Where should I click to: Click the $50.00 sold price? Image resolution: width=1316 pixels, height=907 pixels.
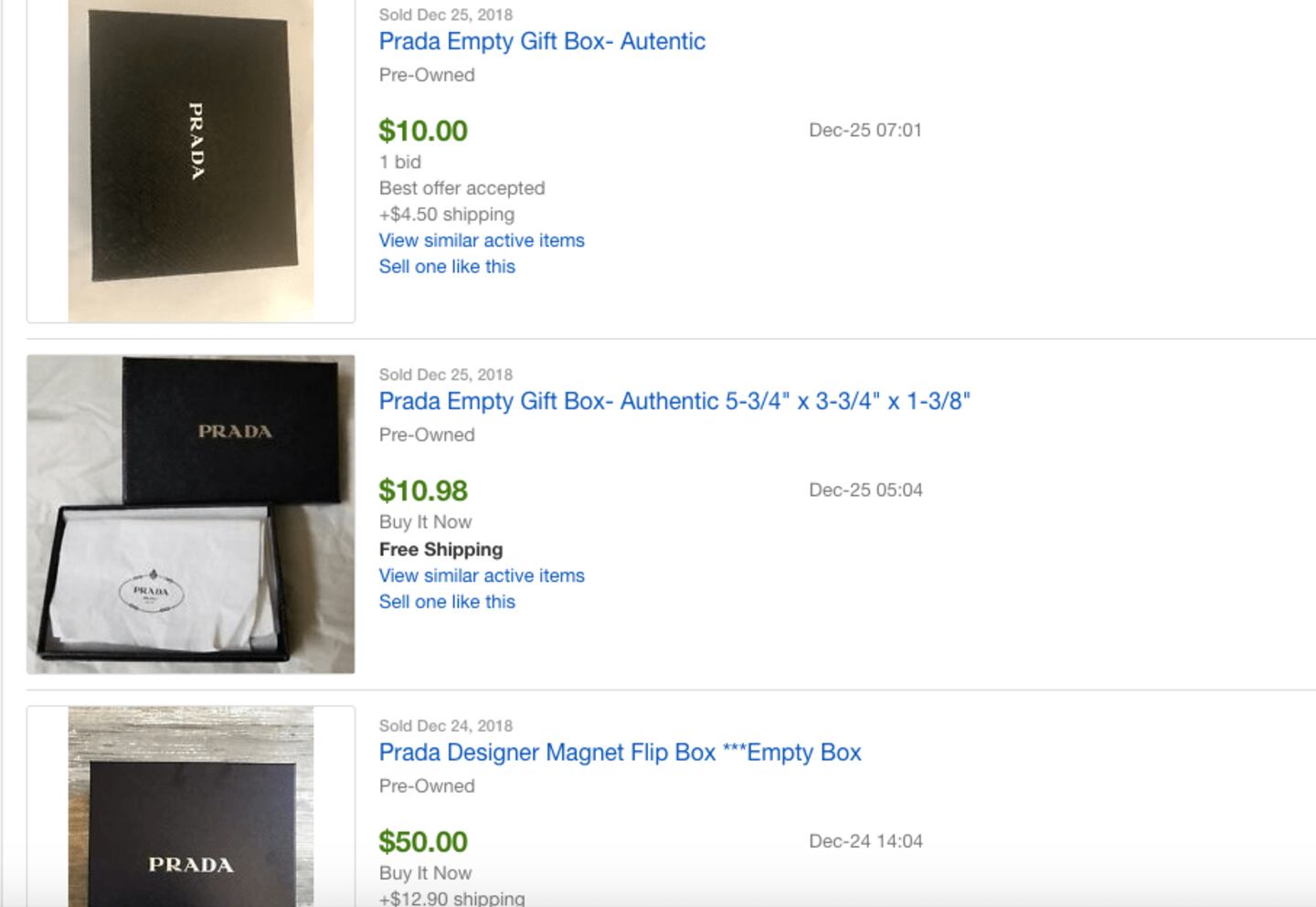(423, 841)
